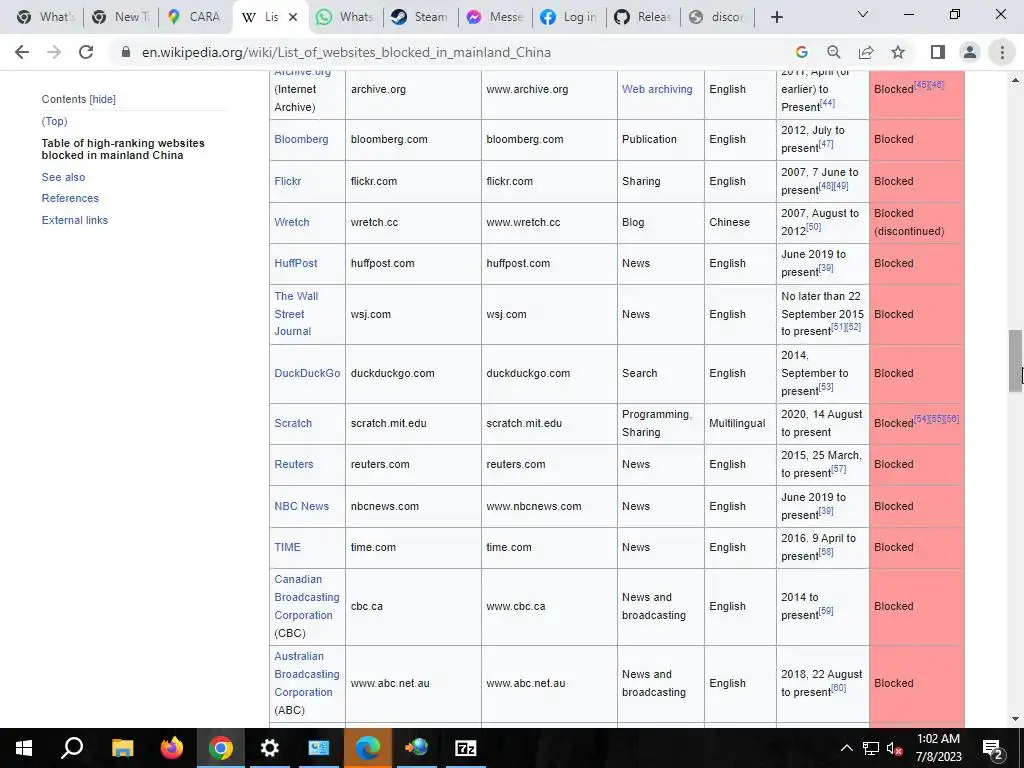
Task: Switch to the first What's tab
Action: 46,17
